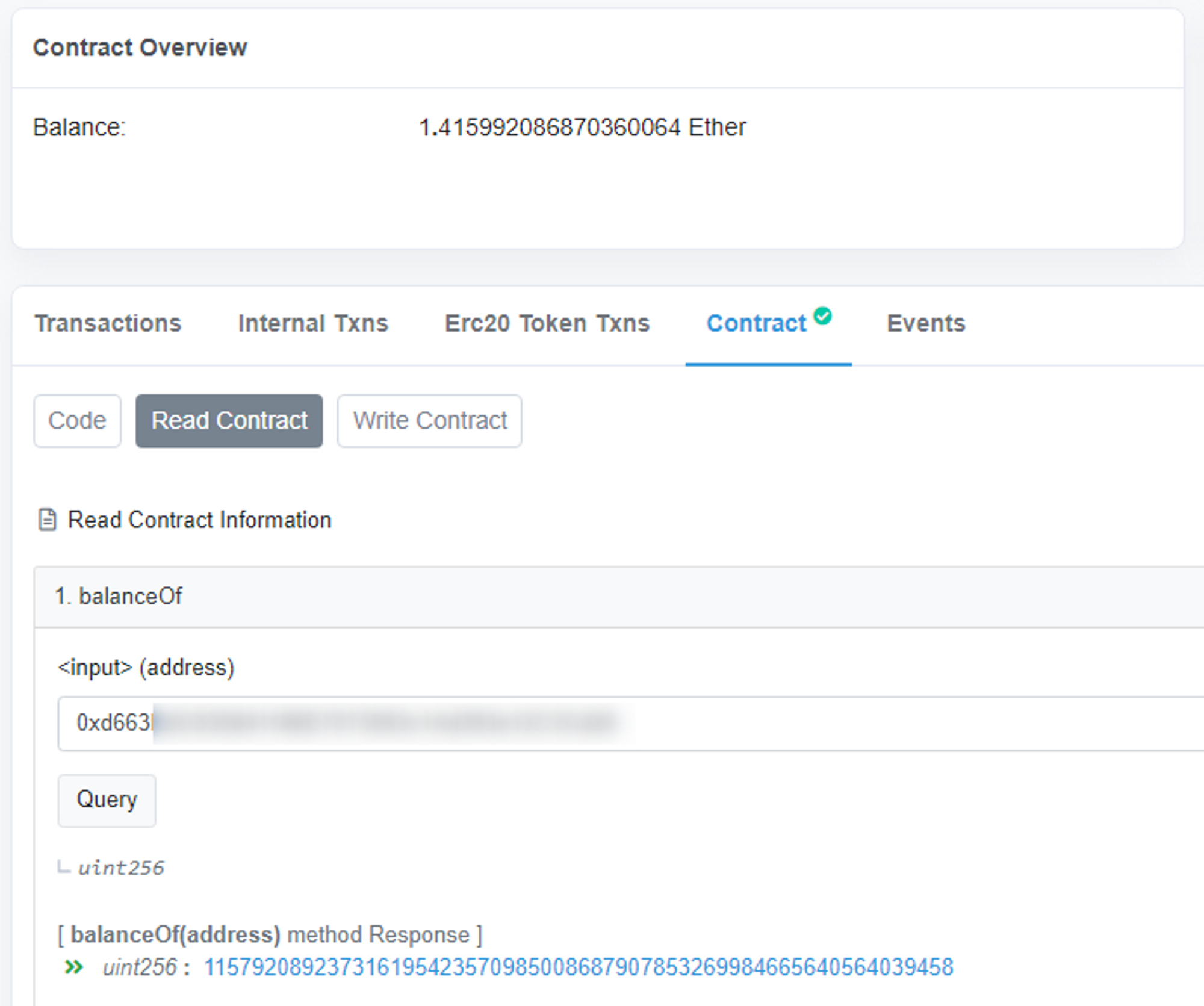This screenshot has width=1204, height=1006.
Task: Click the uint256 balance result number
Action: coord(578,967)
